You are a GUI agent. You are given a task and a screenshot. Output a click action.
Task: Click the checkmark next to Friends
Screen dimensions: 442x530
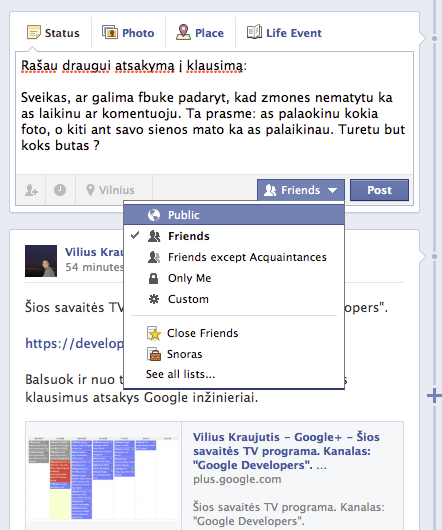(135, 235)
